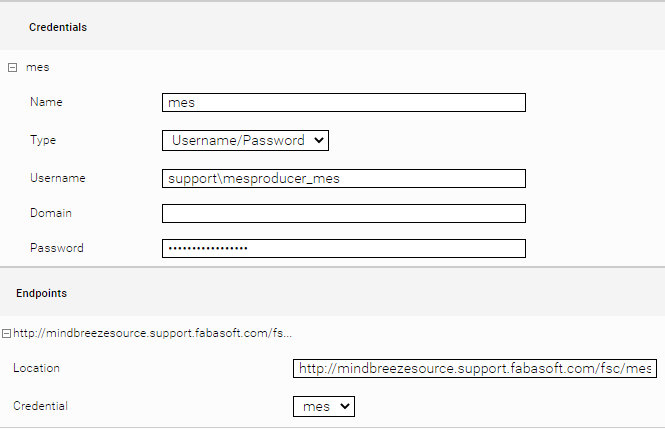Select the mes credential tree label

37,67
